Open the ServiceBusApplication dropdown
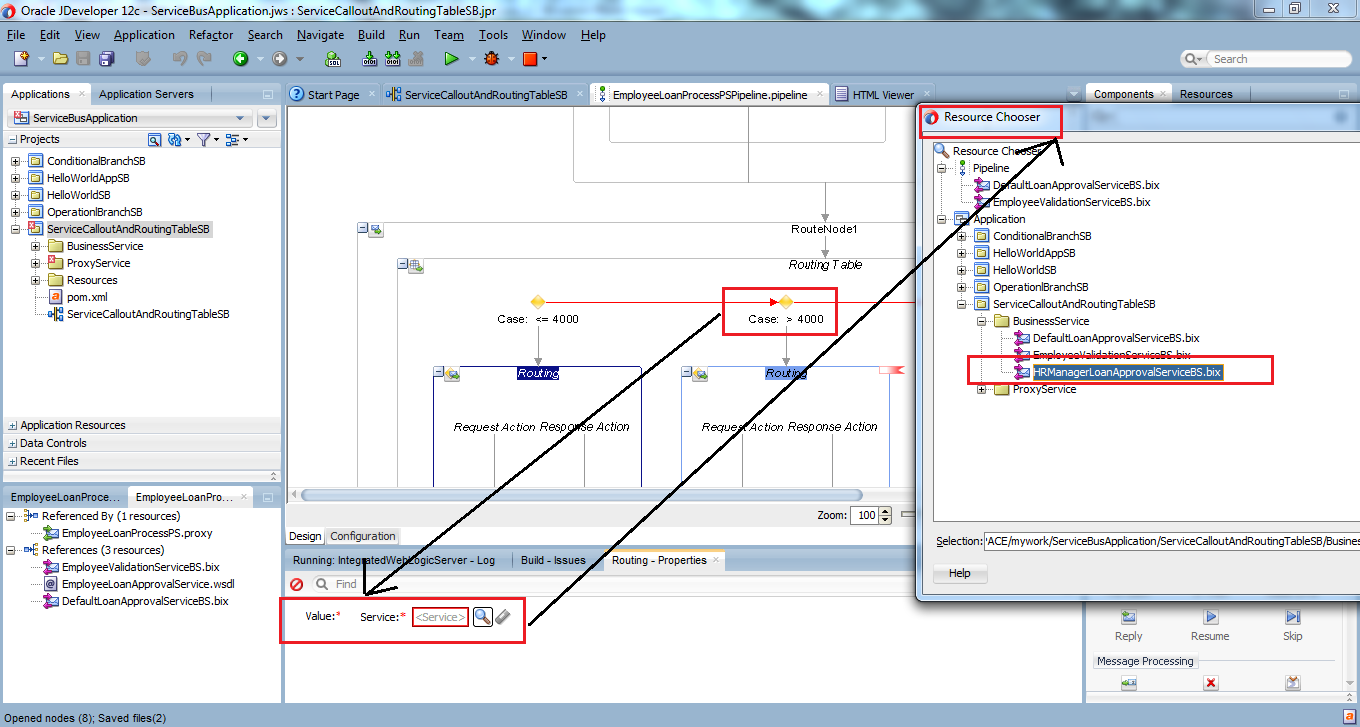Screen dimensions: 1360x727 (239, 118)
